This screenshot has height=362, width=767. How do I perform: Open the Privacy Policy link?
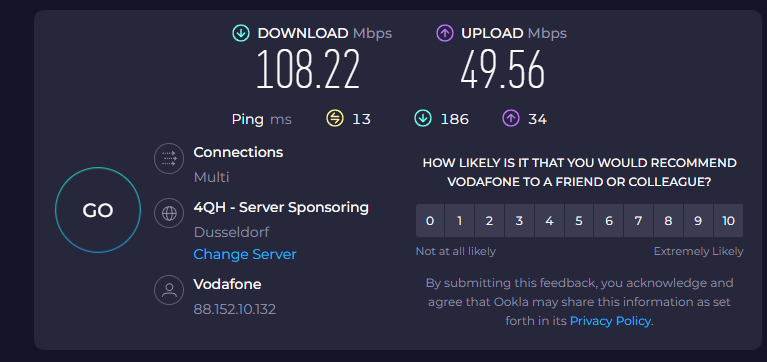tap(610, 321)
